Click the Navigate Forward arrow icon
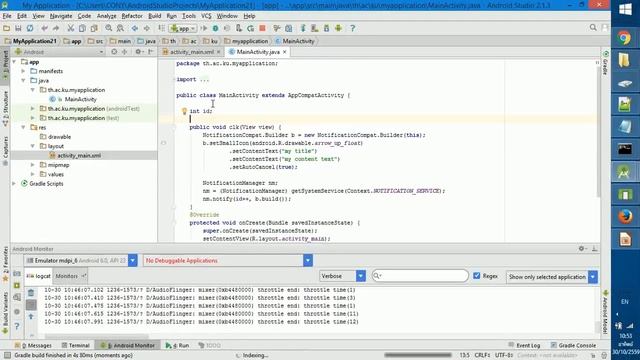The image size is (640, 360). pyautogui.click(x=147, y=28)
